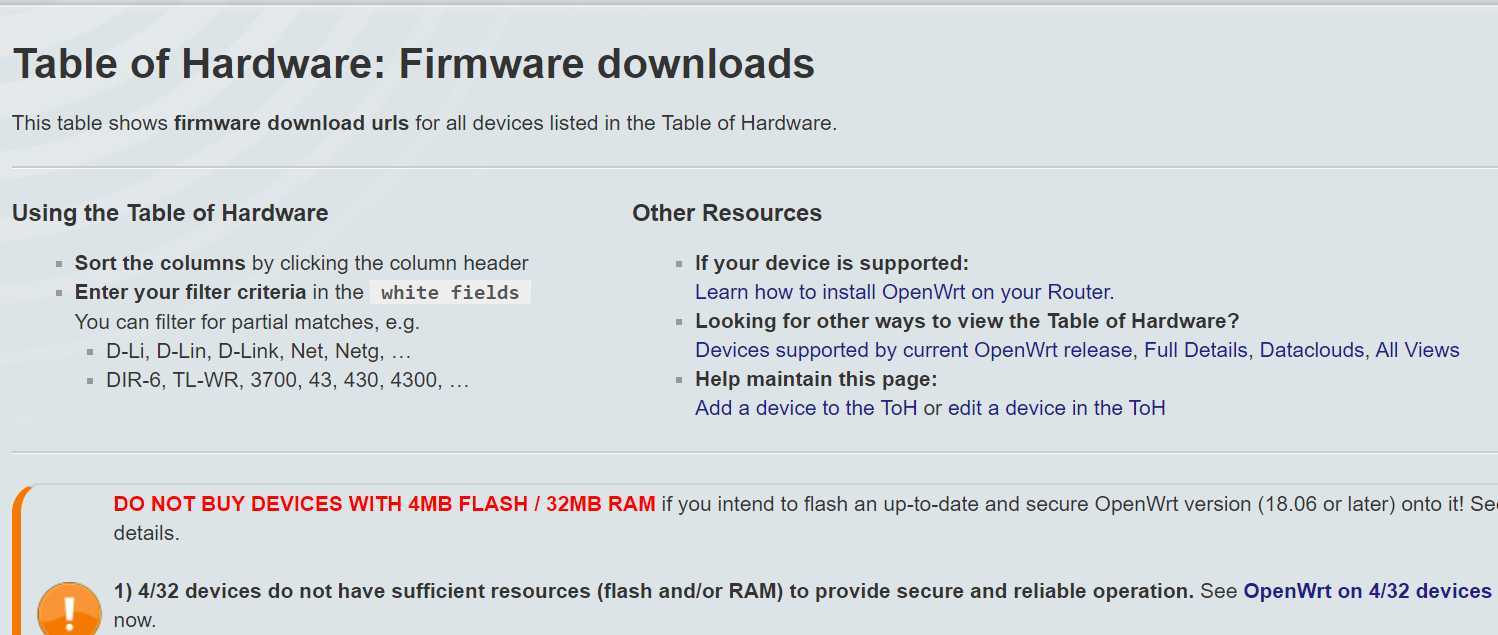Image resolution: width=1498 pixels, height=635 pixels.
Task: Click the 'Help maintain this page:' text
Action: [816, 379]
